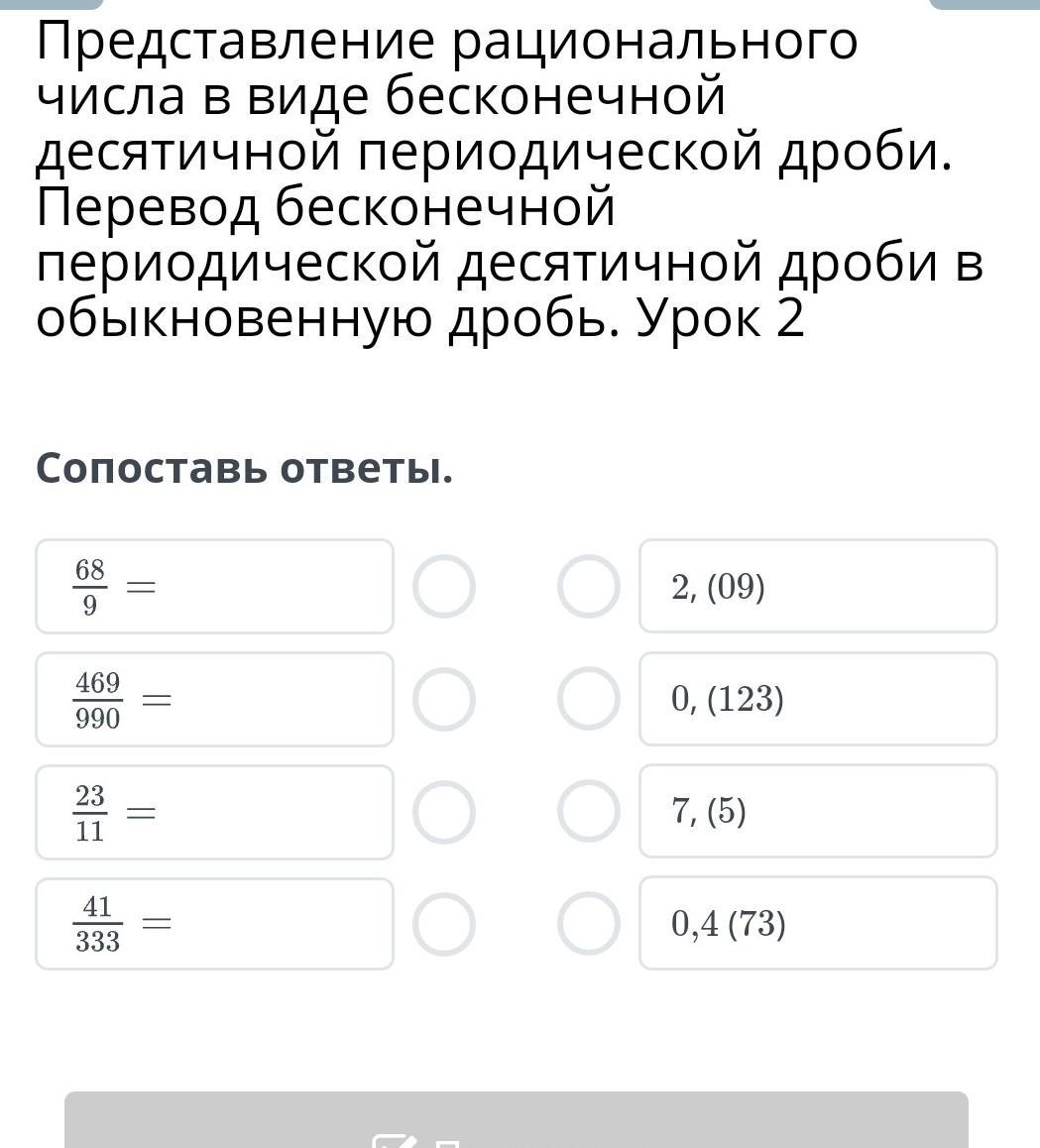The height and width of the screenshot is (1148, 1040).
Task: Select the radio circle beside 0,(123)
Action: (x=589, y=699)
